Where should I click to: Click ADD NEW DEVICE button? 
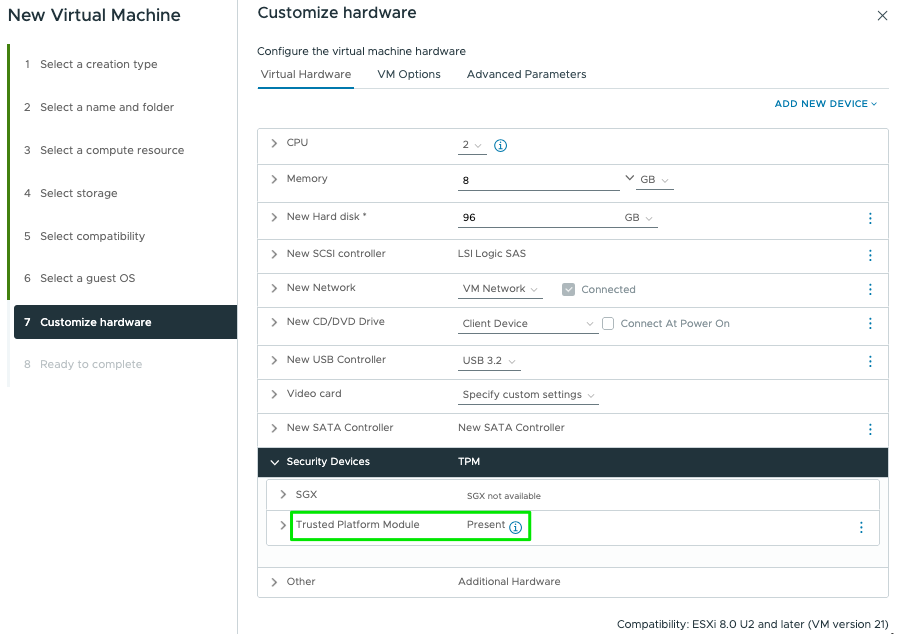click(825, 104)
